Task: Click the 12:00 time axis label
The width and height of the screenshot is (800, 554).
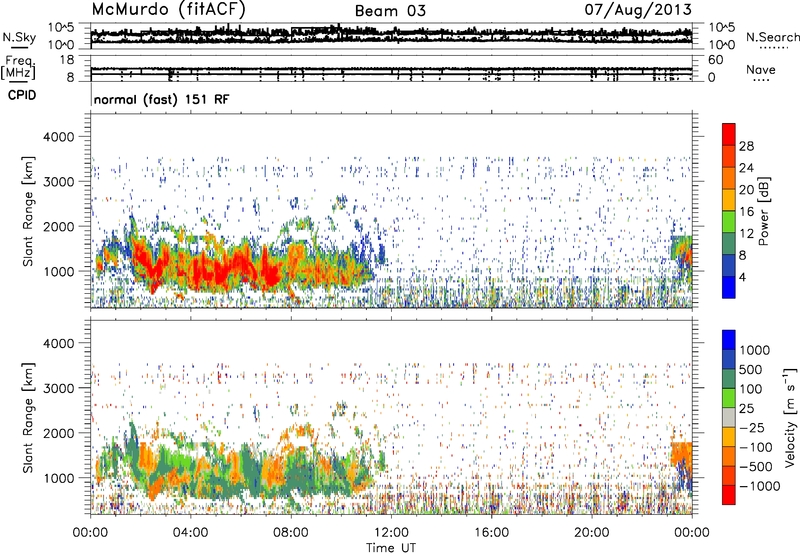Action: (391, 533)
